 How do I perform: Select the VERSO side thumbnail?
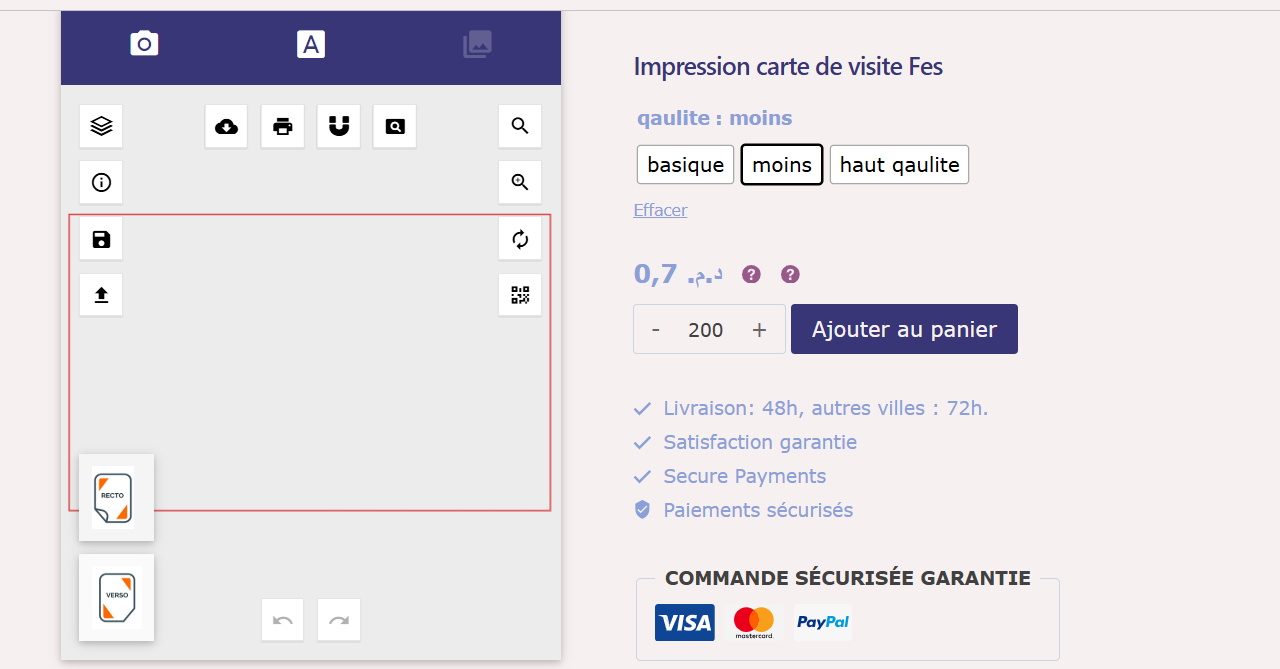116,597
